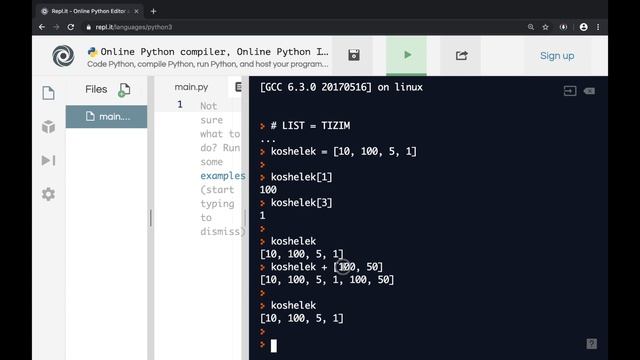Click the Files panel heading

pos(96,89)
